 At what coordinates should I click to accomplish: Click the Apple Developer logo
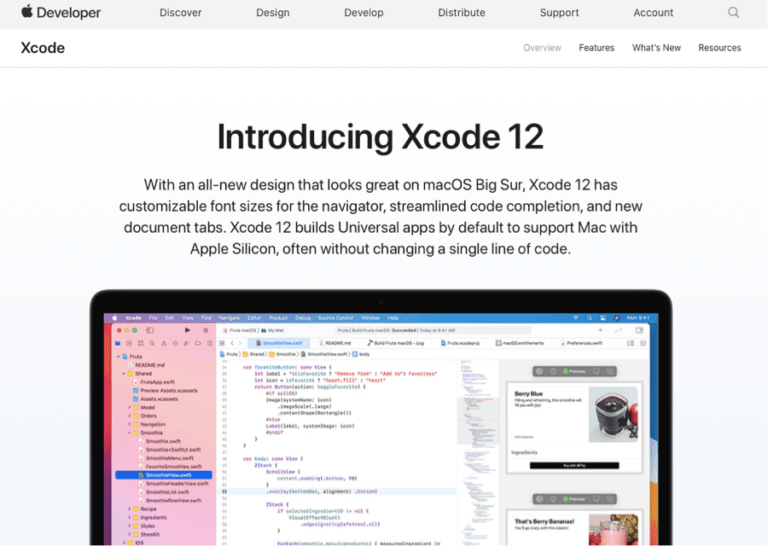(61, 13)
